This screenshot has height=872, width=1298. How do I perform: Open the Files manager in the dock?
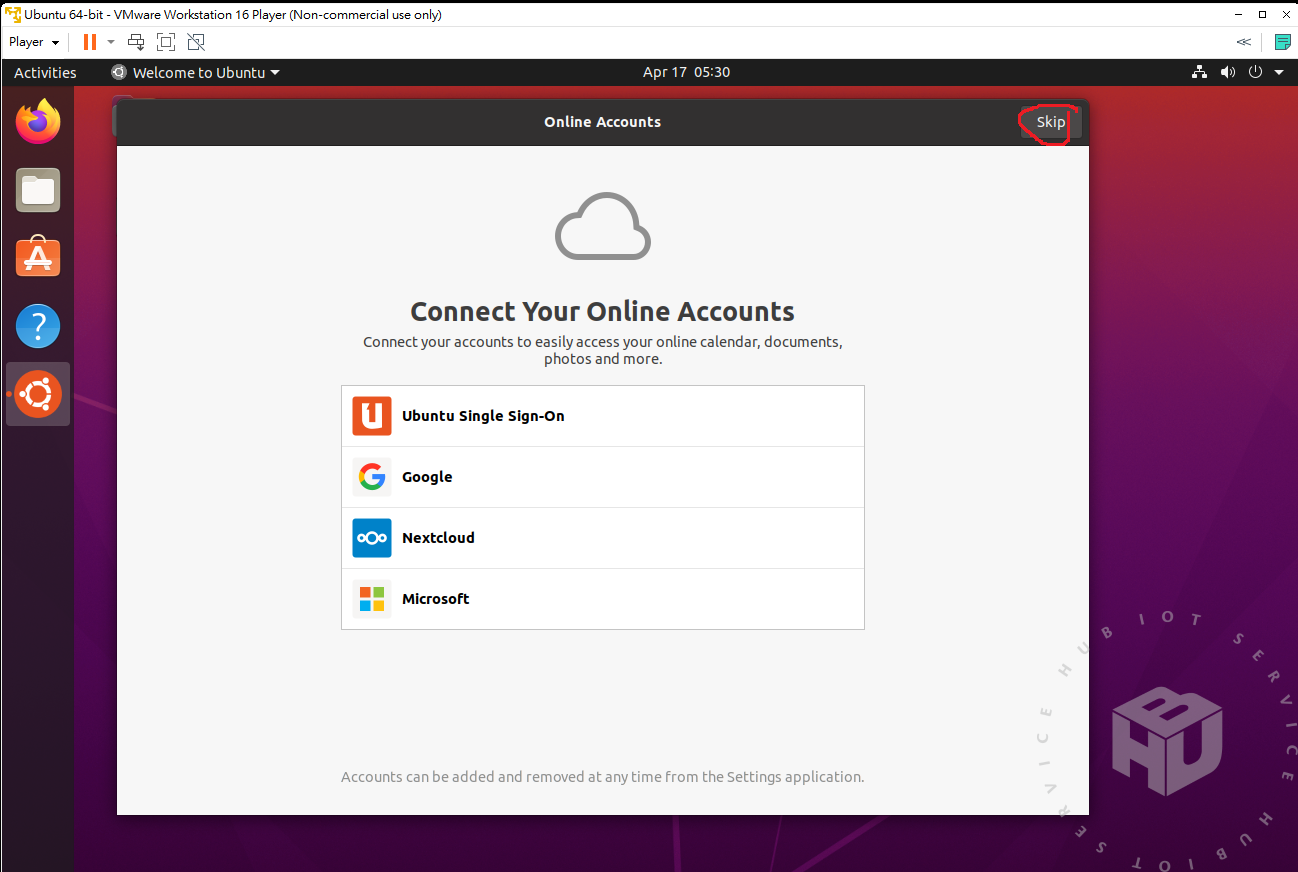pos(38,190)
